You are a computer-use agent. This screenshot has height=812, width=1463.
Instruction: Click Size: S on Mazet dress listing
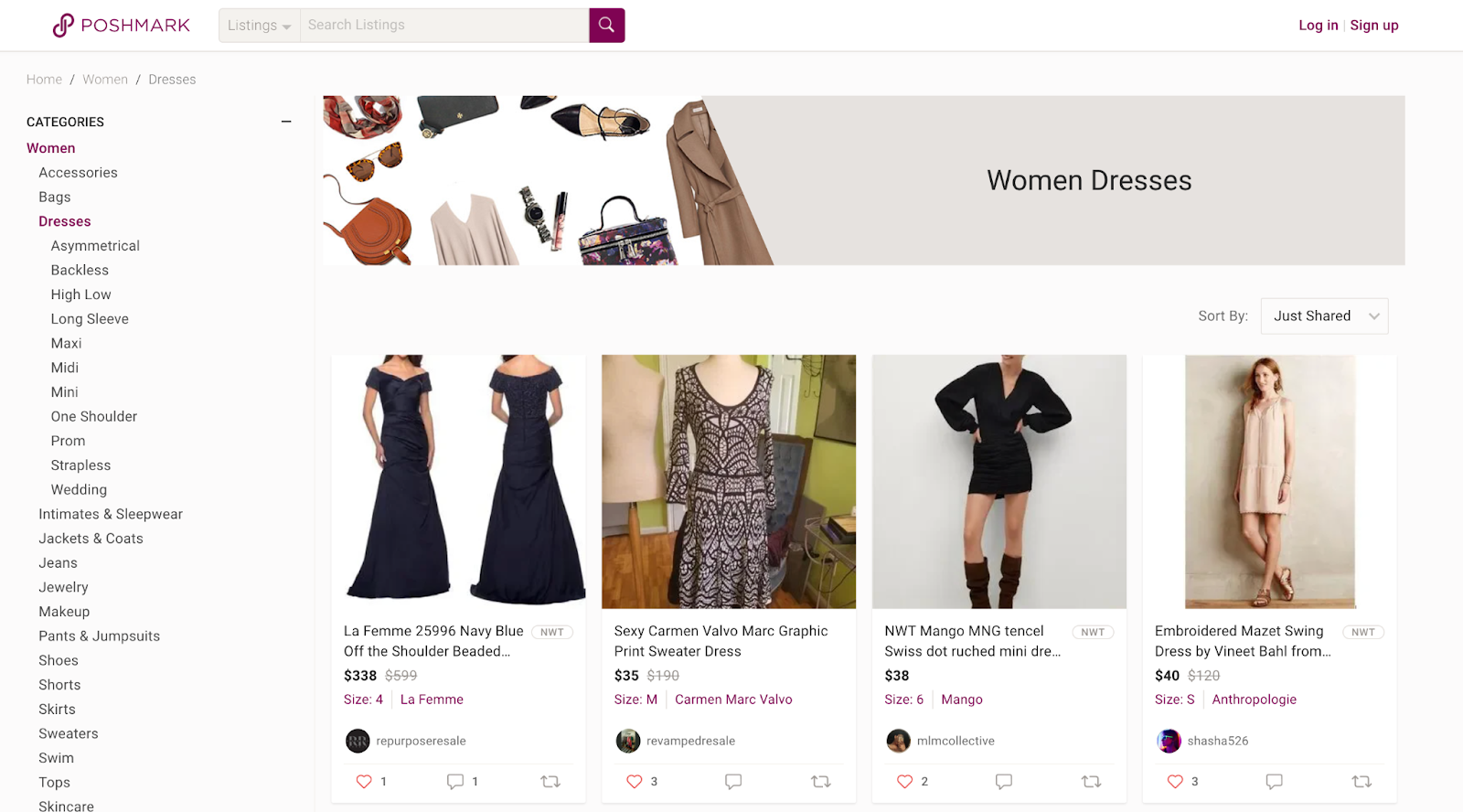pos(1175,700)
